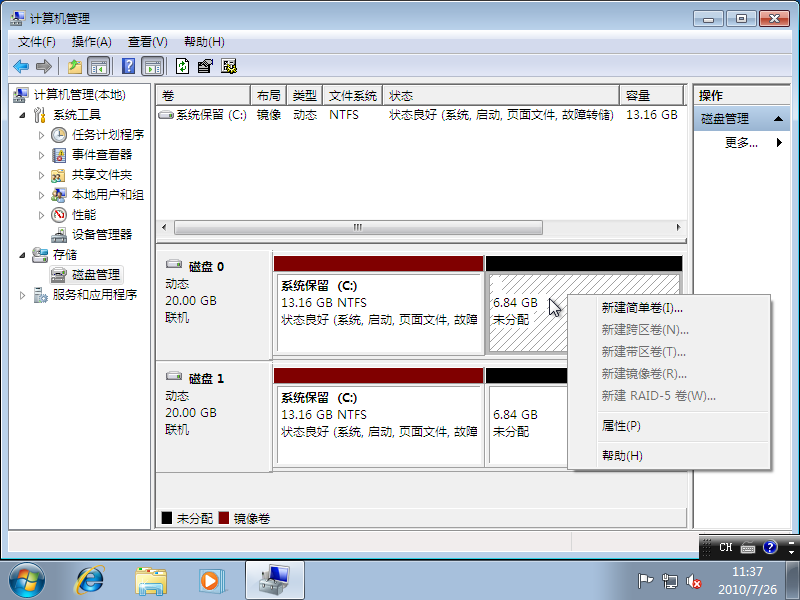Screen dimensions: 800x600
Task: Click the horizontal scrollbar thumb in volume list
Action: (358, 228)
